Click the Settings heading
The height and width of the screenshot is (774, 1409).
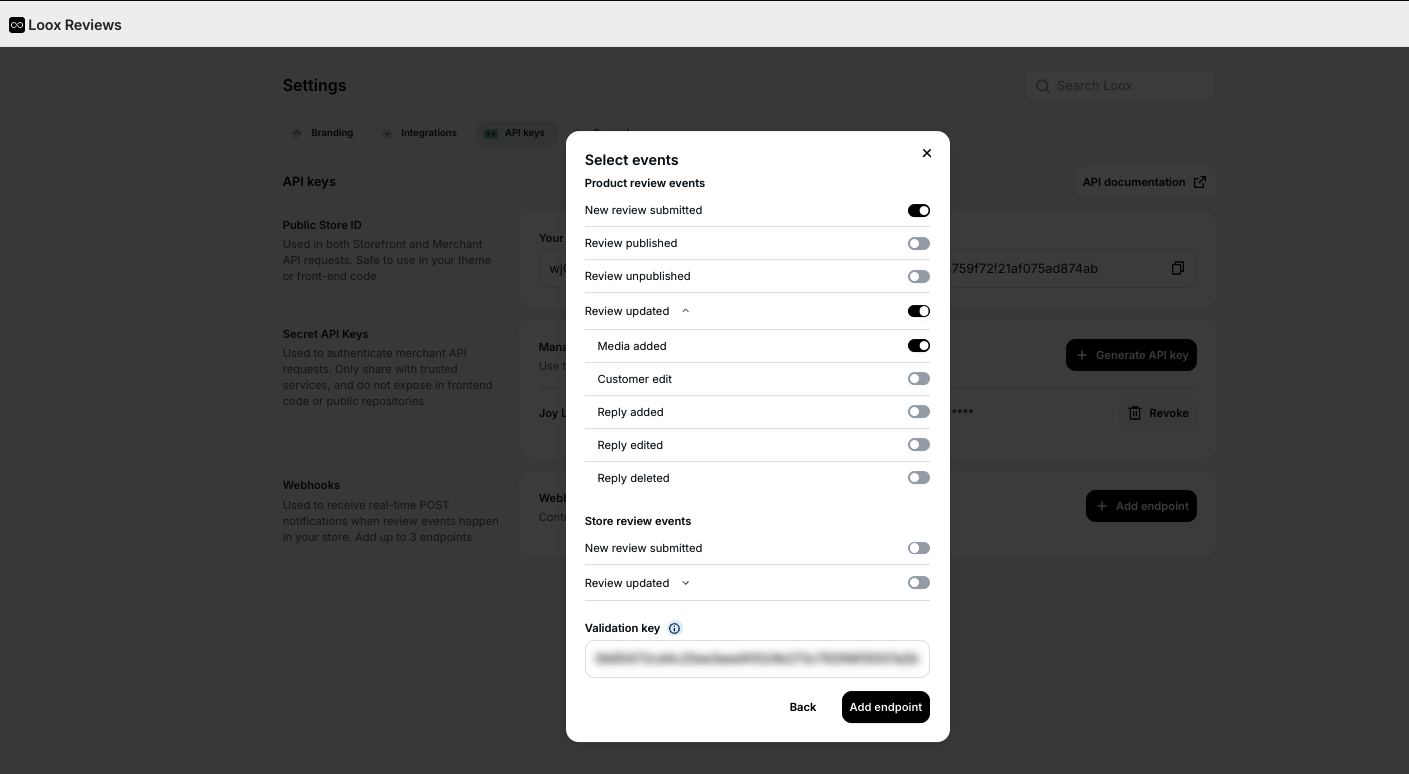[314, 86]
